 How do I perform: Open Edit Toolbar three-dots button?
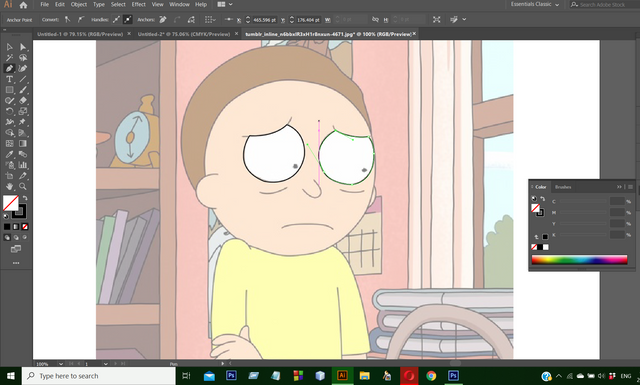tap(16, 263)
